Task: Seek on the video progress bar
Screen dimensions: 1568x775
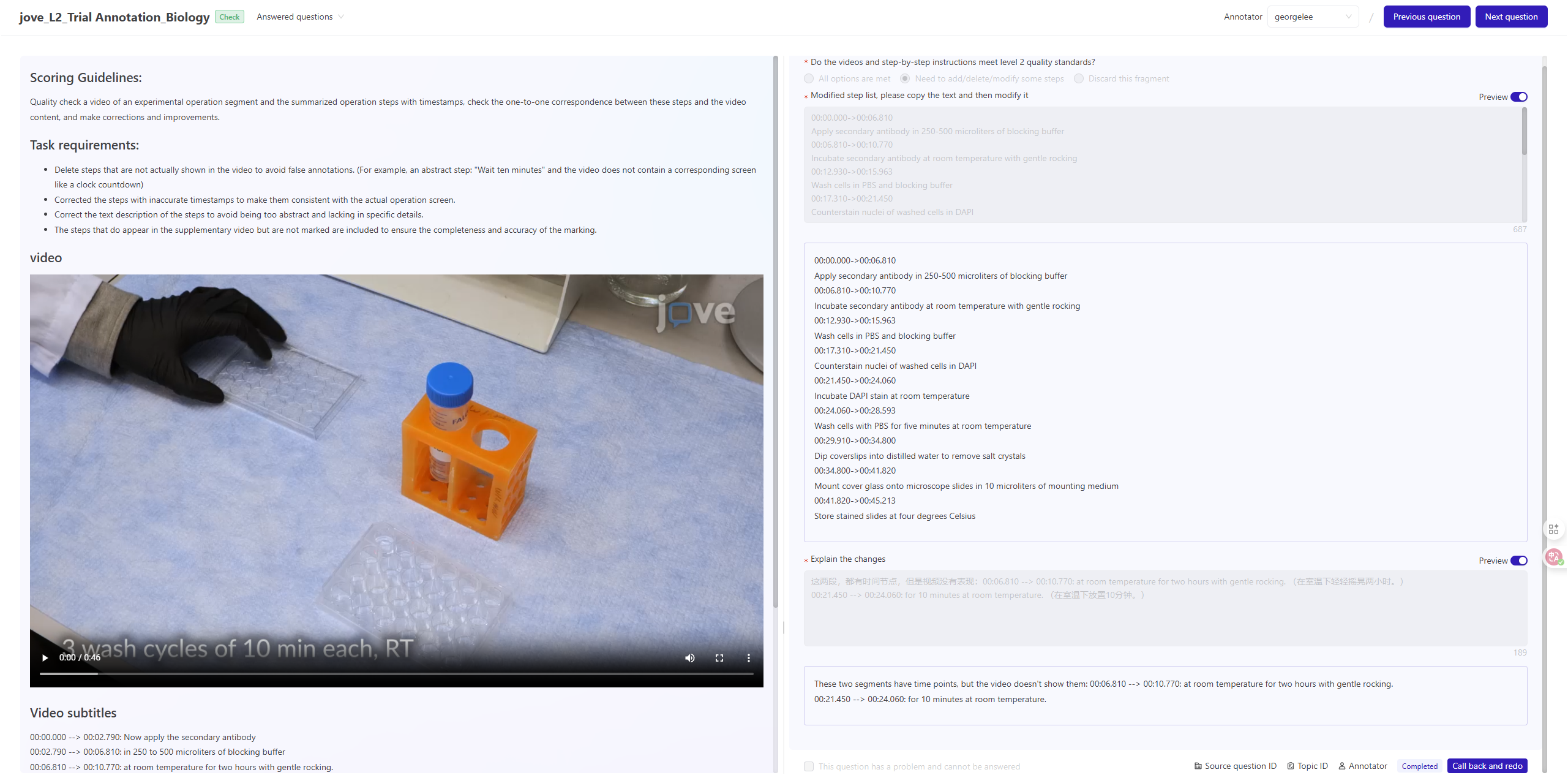Action: coord(396,674)
